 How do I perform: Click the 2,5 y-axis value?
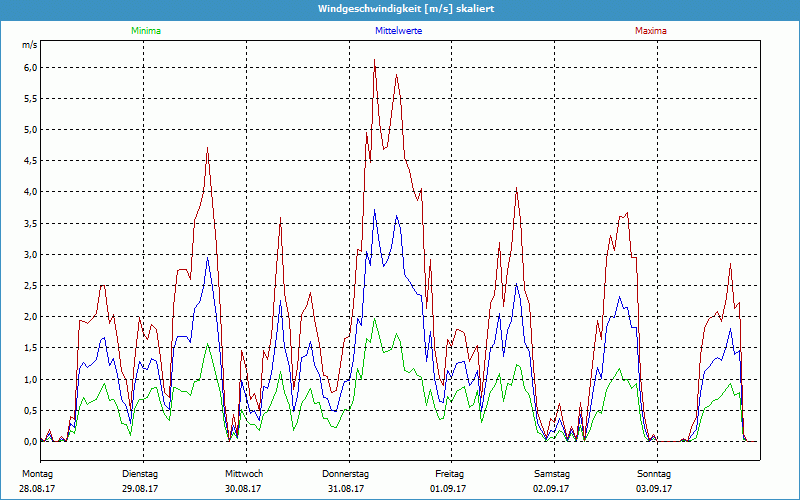click(29, 286)
